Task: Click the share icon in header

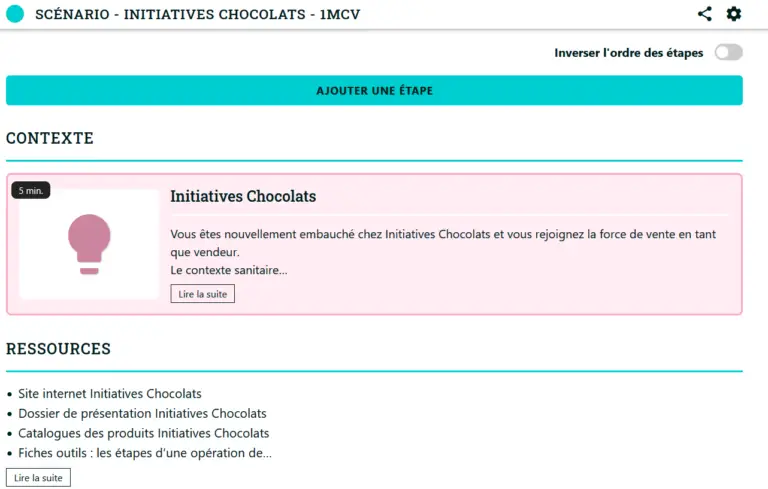Action: click(704, 14)
